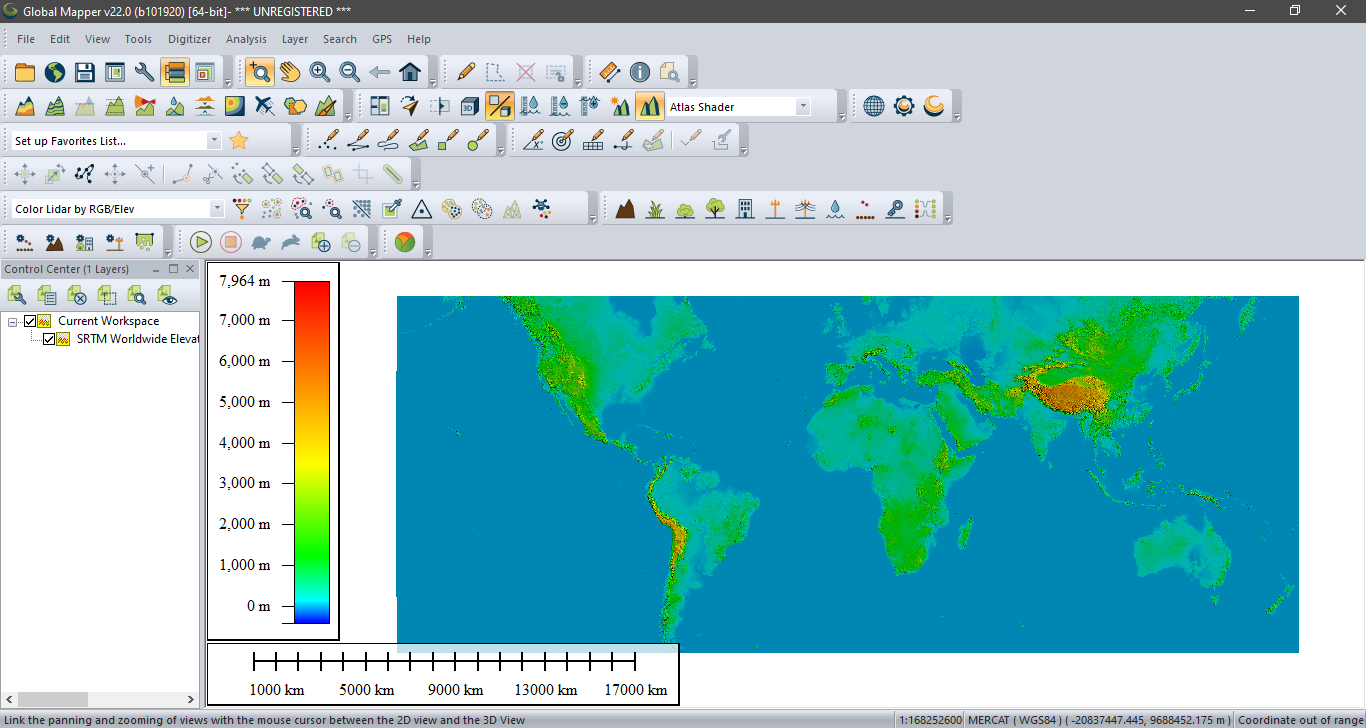The width and height of the screenshot is (1366, 728).
Task: Click Control Center horizontal scrollbar right arrow
Action: click(191, 699)
